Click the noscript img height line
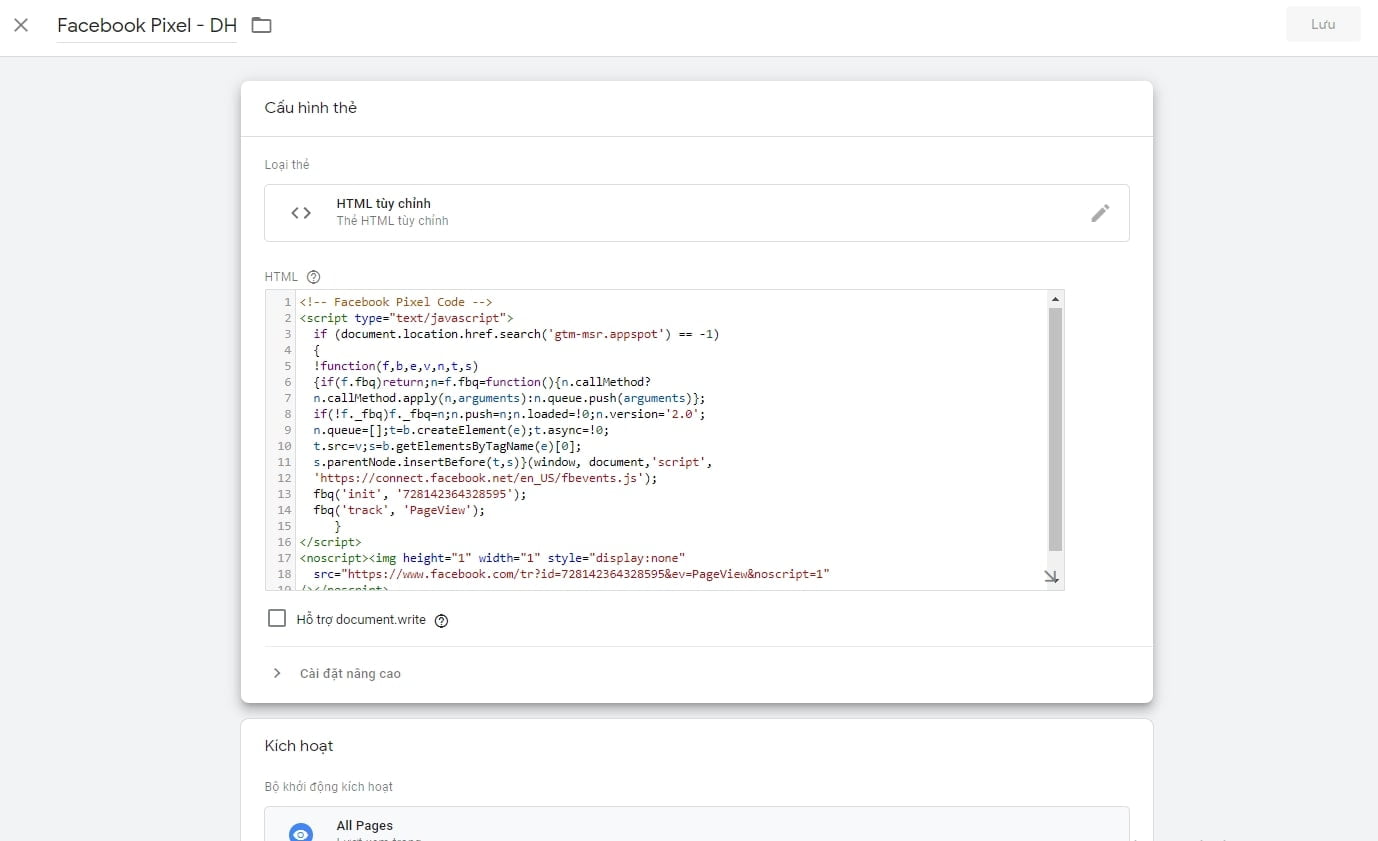Image resolution: width=1378 pixels, height=841 pixels. point(492,558)
